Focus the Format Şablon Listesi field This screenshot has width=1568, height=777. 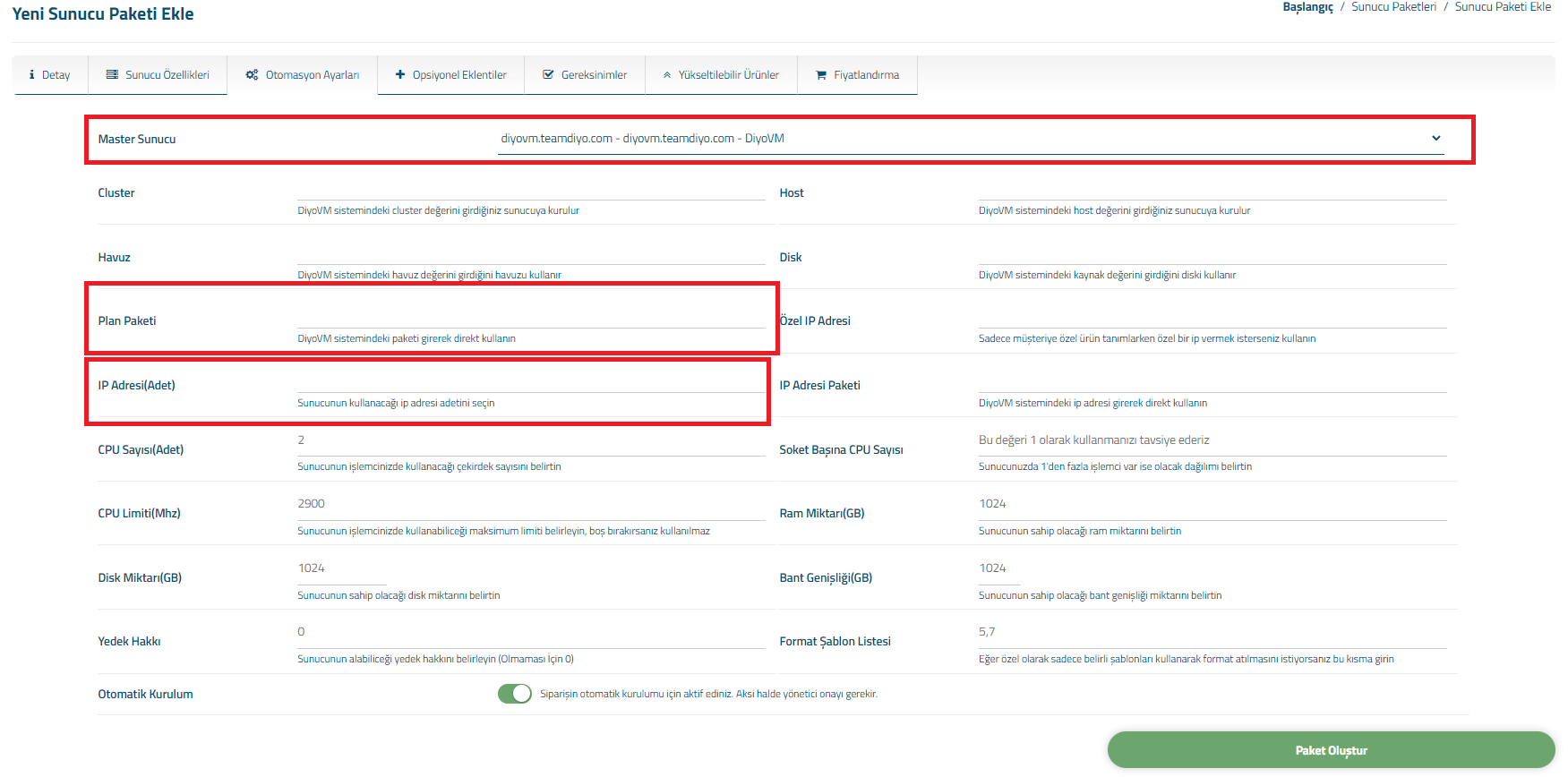point(1212,633)
